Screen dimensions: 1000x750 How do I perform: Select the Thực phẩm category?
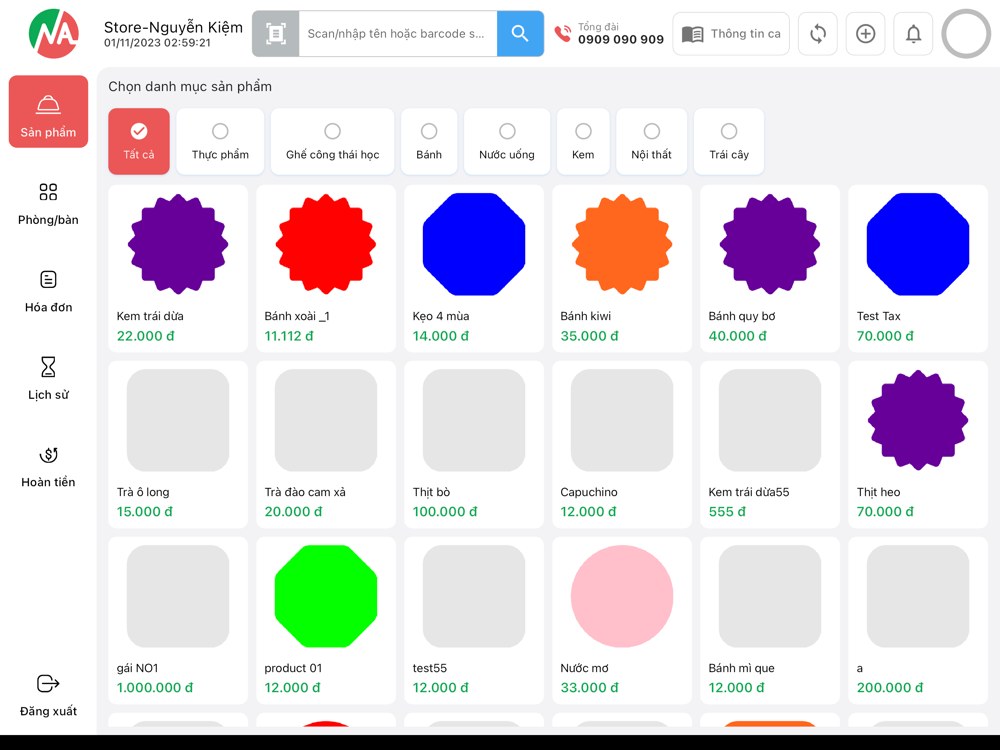(x=220, y=141)
